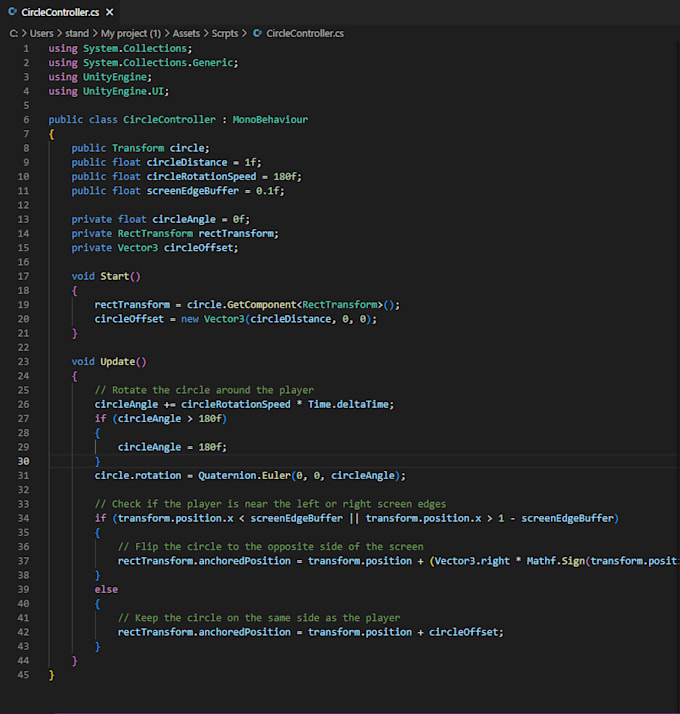
Task: Click the C# icon in the breadcrumb path
Action: point(258,33)
